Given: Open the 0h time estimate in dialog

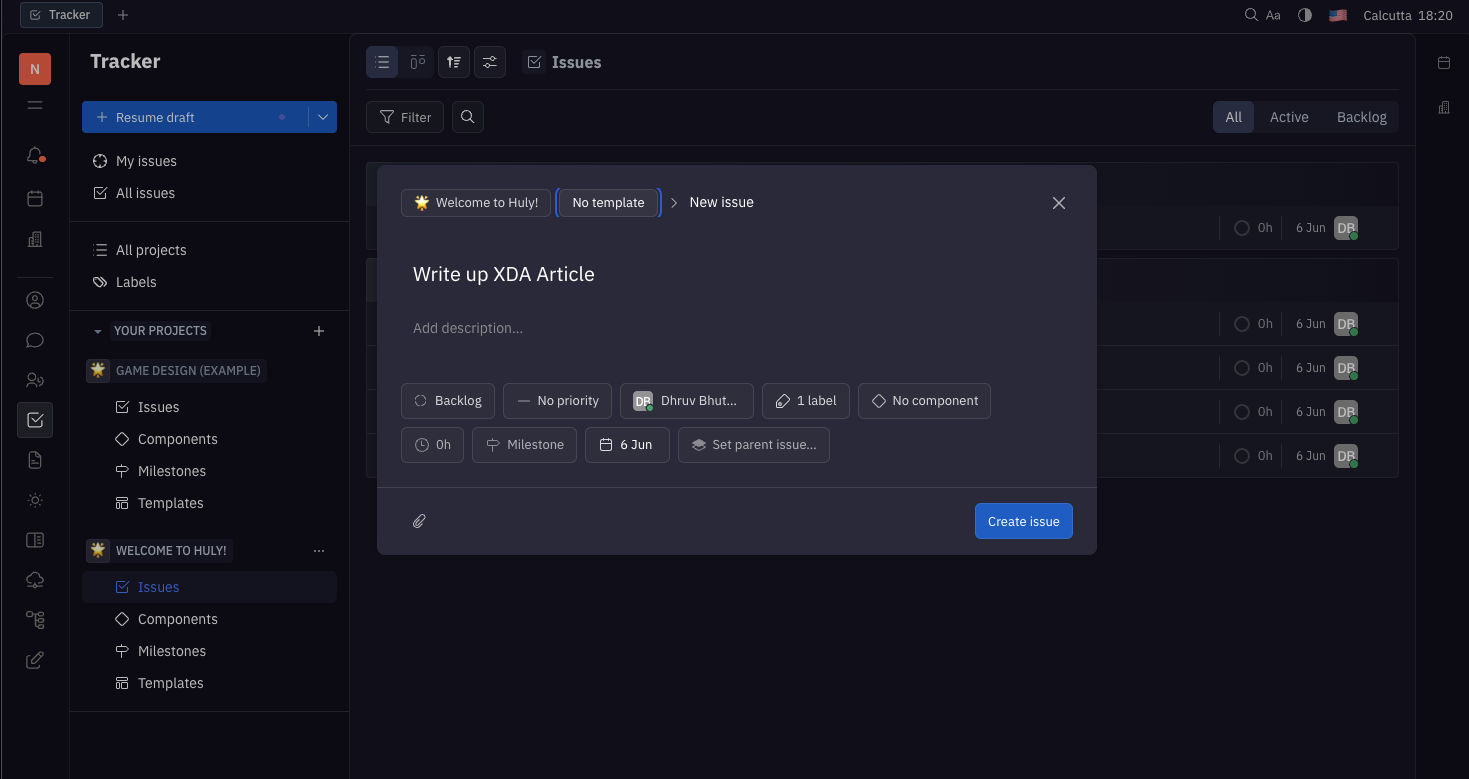Looking at the screenshot, I should [432, 445].
